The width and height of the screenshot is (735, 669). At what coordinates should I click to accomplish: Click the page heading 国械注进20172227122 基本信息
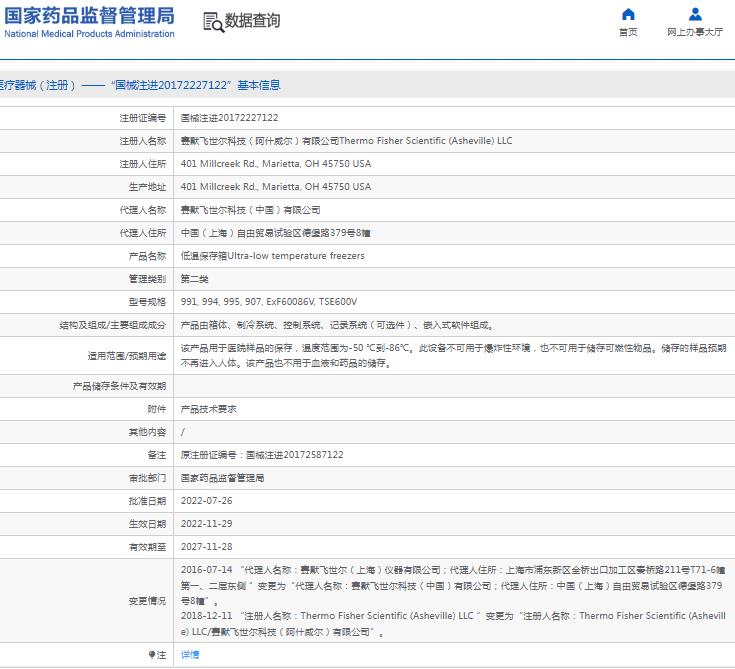click(x=195, y=85)
